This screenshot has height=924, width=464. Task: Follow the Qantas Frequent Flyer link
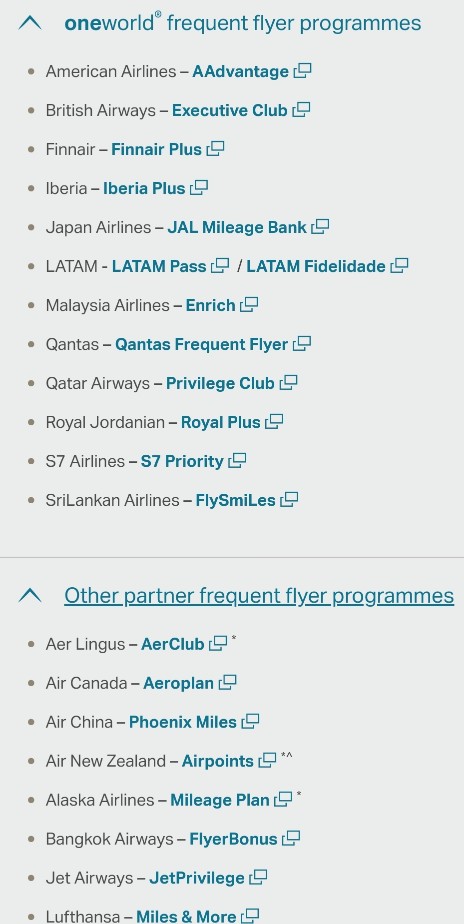point(202,344)
